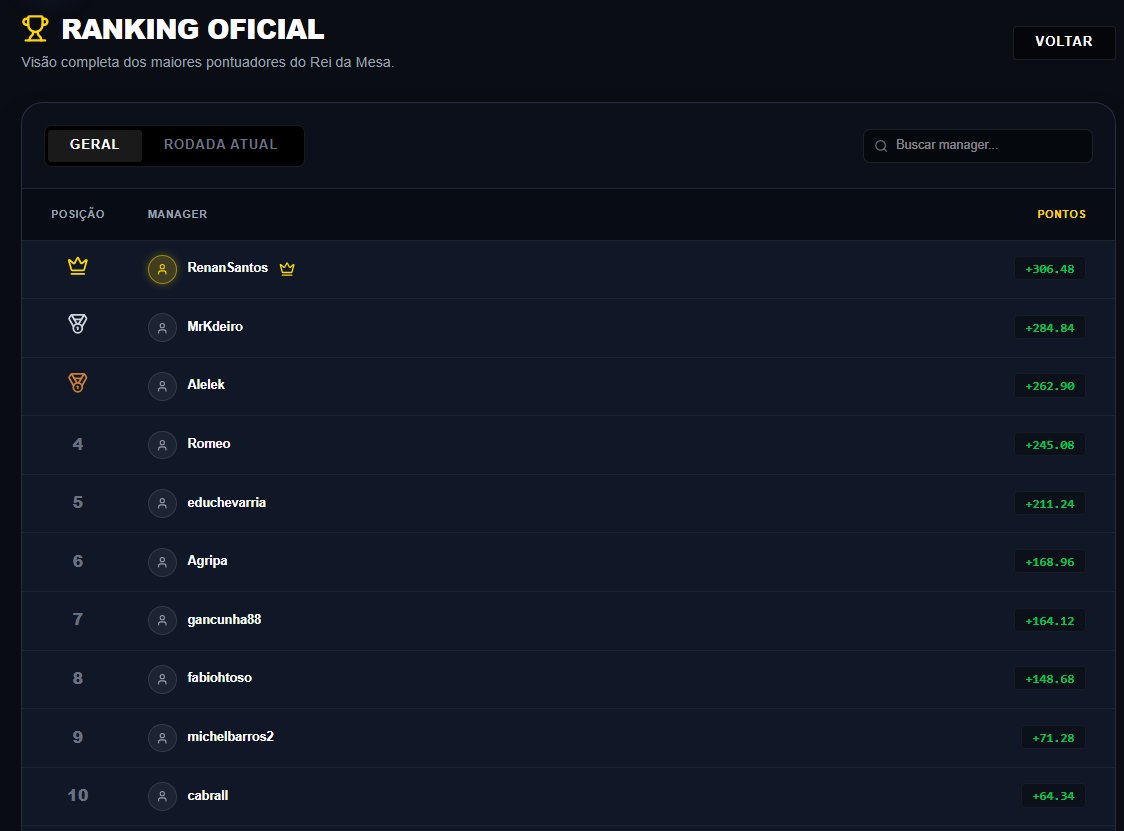This screenshot has height=831, width=1124.
Task: Click the subtitle Visão completa dos maiores pontuadores
Action: (208, 62)
